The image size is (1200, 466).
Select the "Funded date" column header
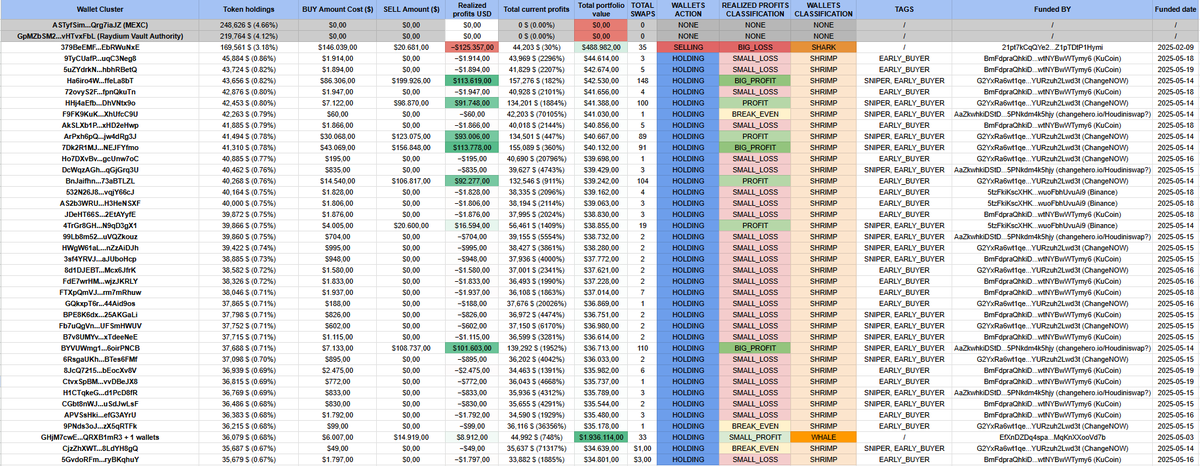tap(1176, 7)
